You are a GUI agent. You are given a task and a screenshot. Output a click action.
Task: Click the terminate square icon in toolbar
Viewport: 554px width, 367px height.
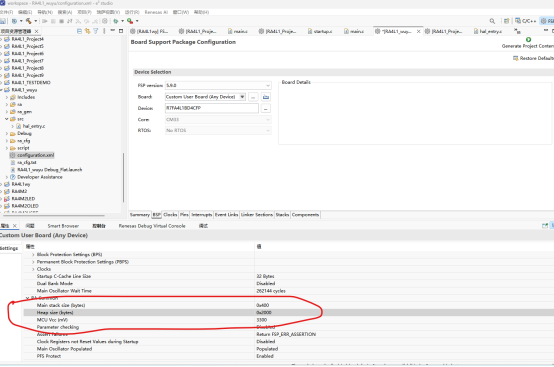coord(61,21)
